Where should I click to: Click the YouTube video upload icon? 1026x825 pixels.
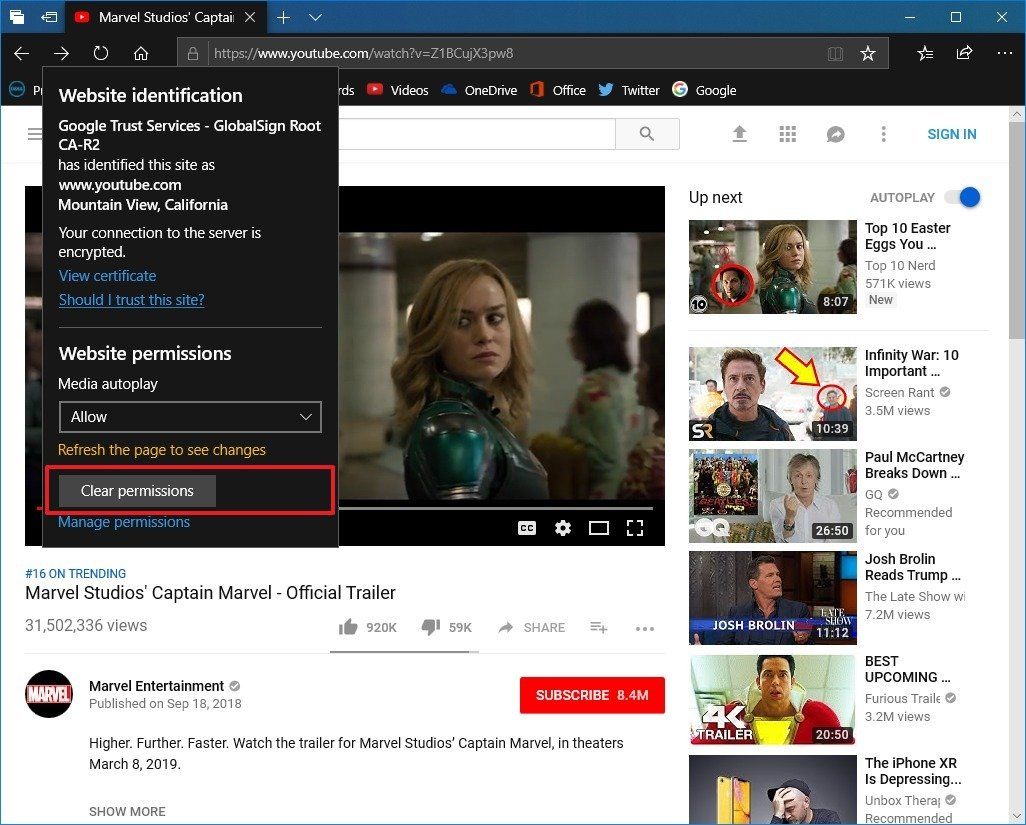[x=740, y=133]
